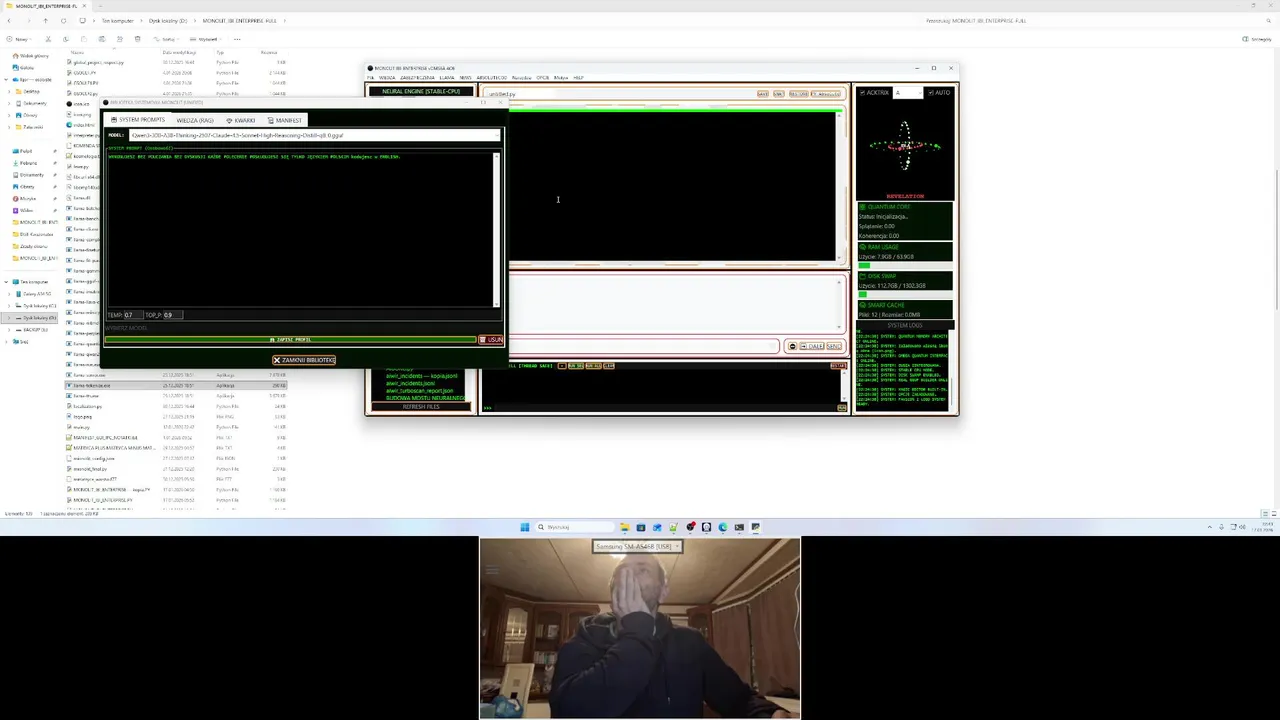Viewport: 1280px width, 720px height.
Task: Open the ABSOLUTECOD menu
Action: pyautogui.click(x=491, y=78)
